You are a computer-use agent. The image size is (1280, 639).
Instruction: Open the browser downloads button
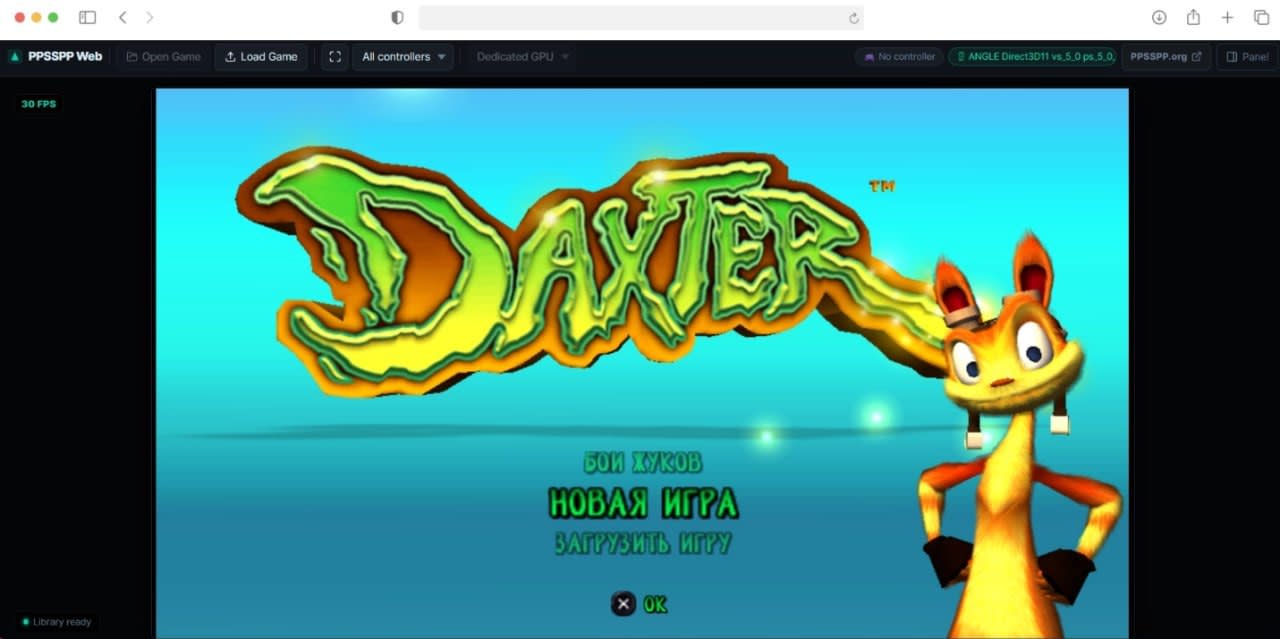[1159, 17]
